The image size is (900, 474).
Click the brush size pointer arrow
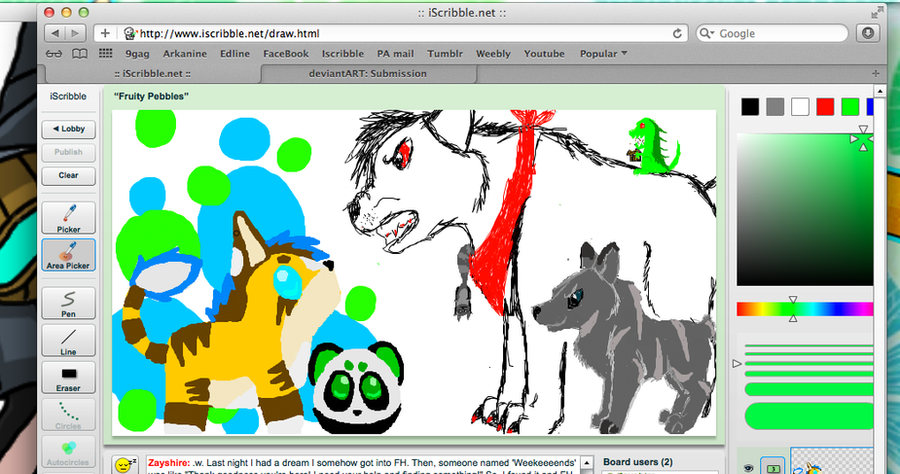coord(738,363)
